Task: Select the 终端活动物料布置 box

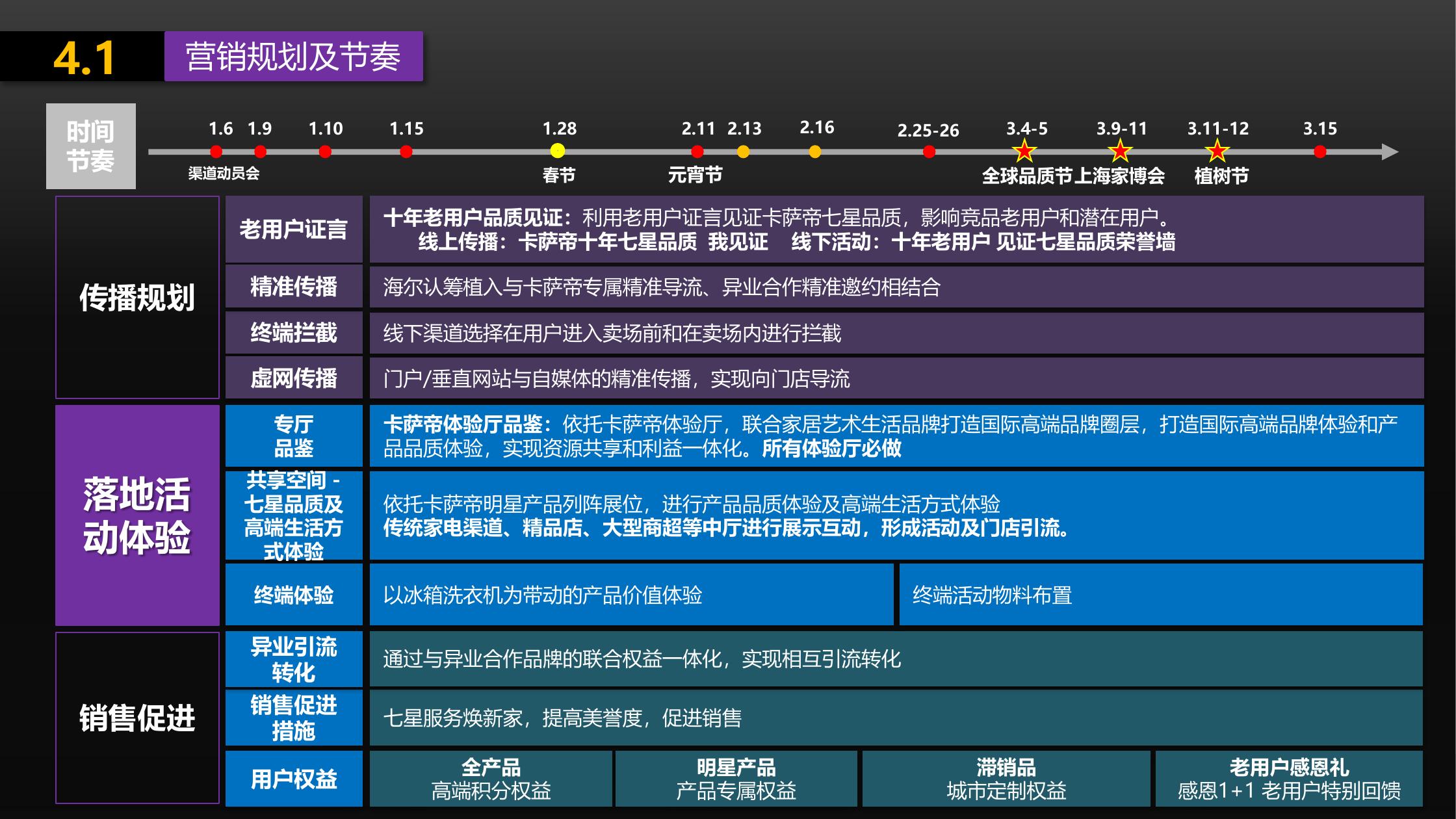Action: pos(1161,595)
